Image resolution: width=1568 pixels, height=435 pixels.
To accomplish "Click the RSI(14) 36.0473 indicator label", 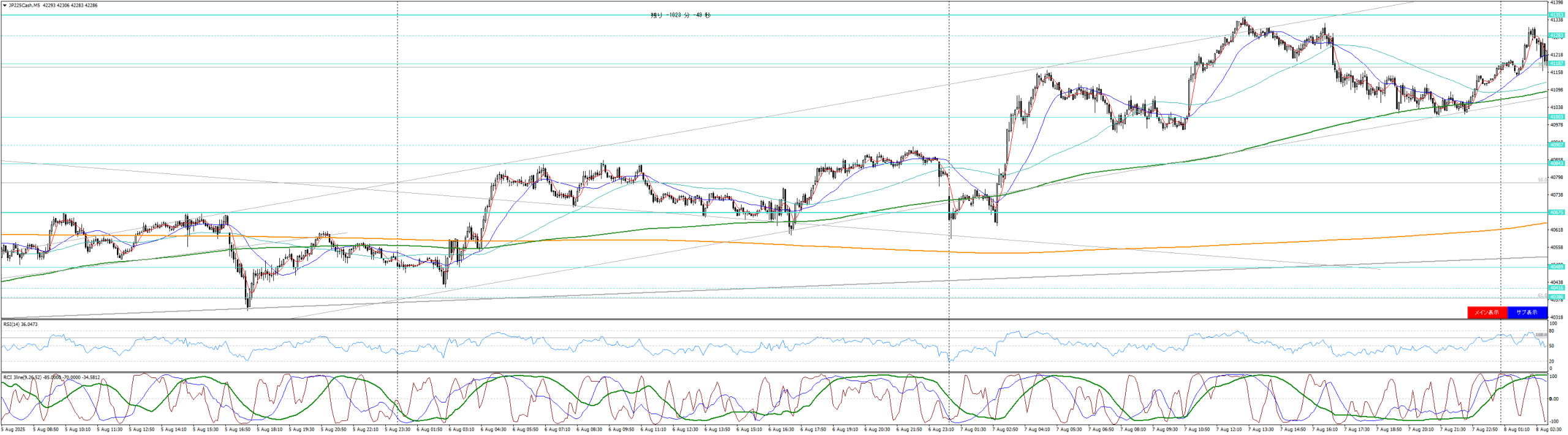I will (x=20, y=324).
